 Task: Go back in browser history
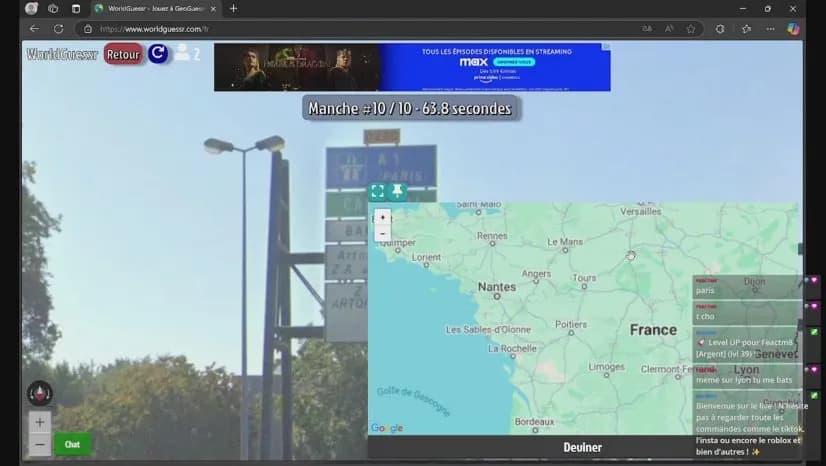(34, 29)
